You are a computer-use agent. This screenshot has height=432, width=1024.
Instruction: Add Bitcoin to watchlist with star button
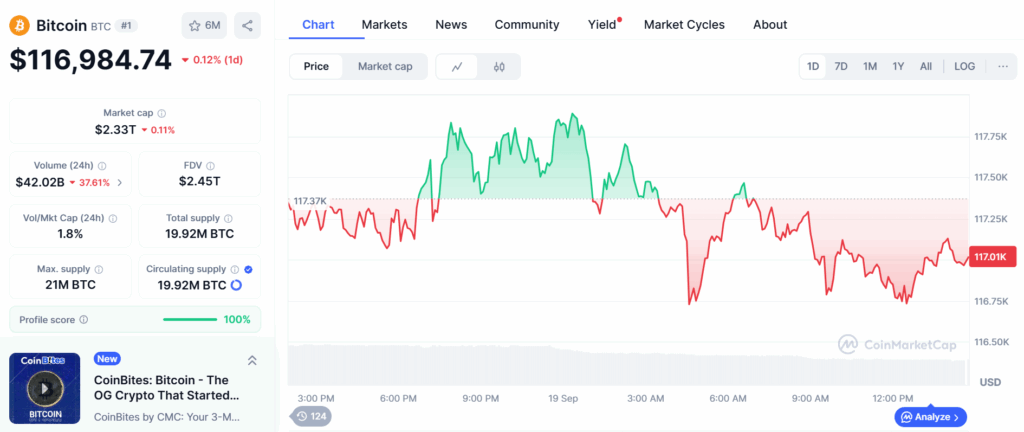[204, 25]
